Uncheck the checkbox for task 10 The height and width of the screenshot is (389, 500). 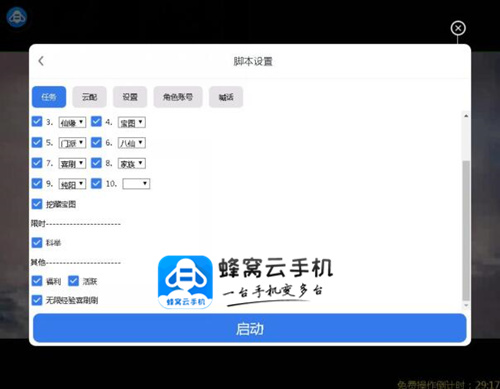click(x=96, y=183)
